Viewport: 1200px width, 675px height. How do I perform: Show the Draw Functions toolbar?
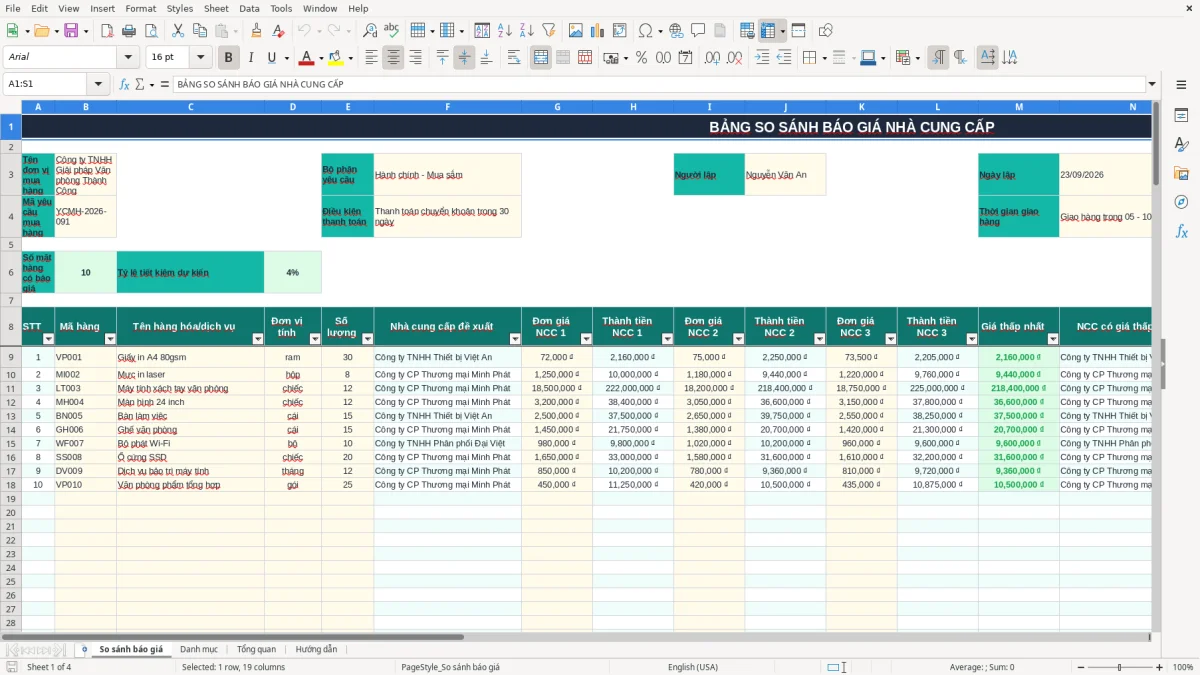(826, 31)
